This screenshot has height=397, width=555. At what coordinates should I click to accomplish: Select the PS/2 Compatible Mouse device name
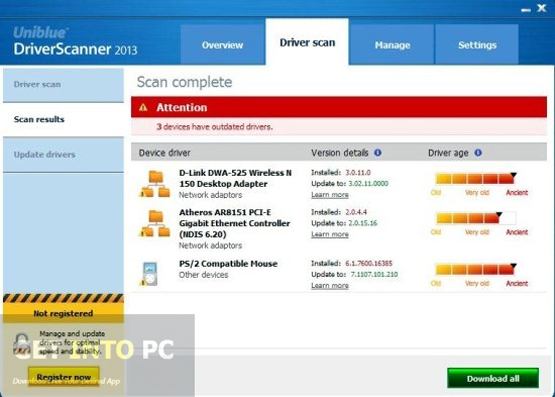[228, 264]
